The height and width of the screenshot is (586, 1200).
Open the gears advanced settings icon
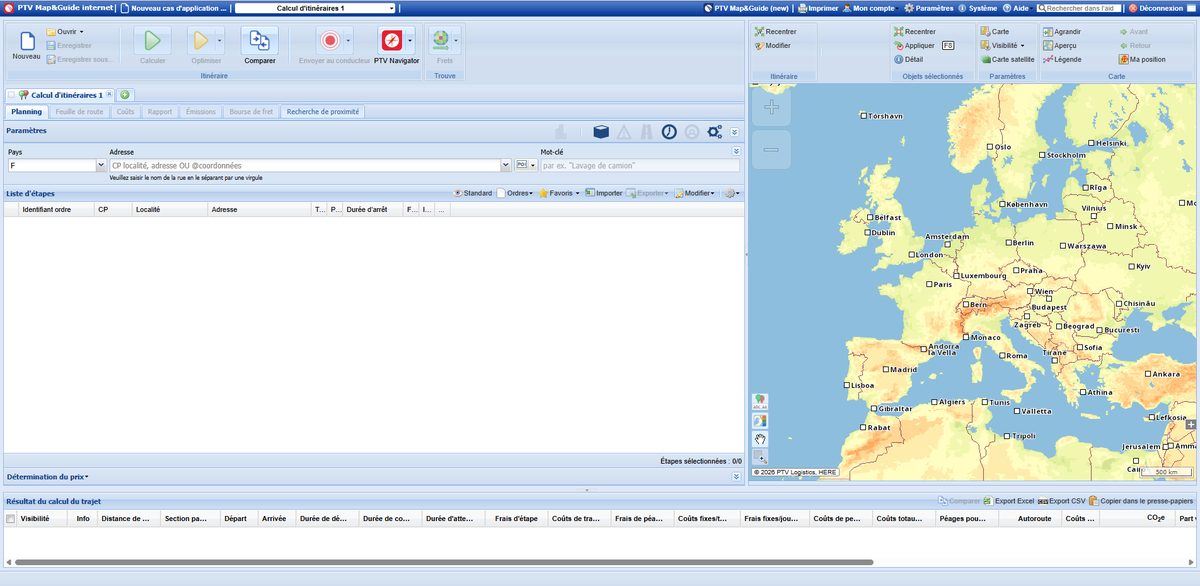click(714, 132)
